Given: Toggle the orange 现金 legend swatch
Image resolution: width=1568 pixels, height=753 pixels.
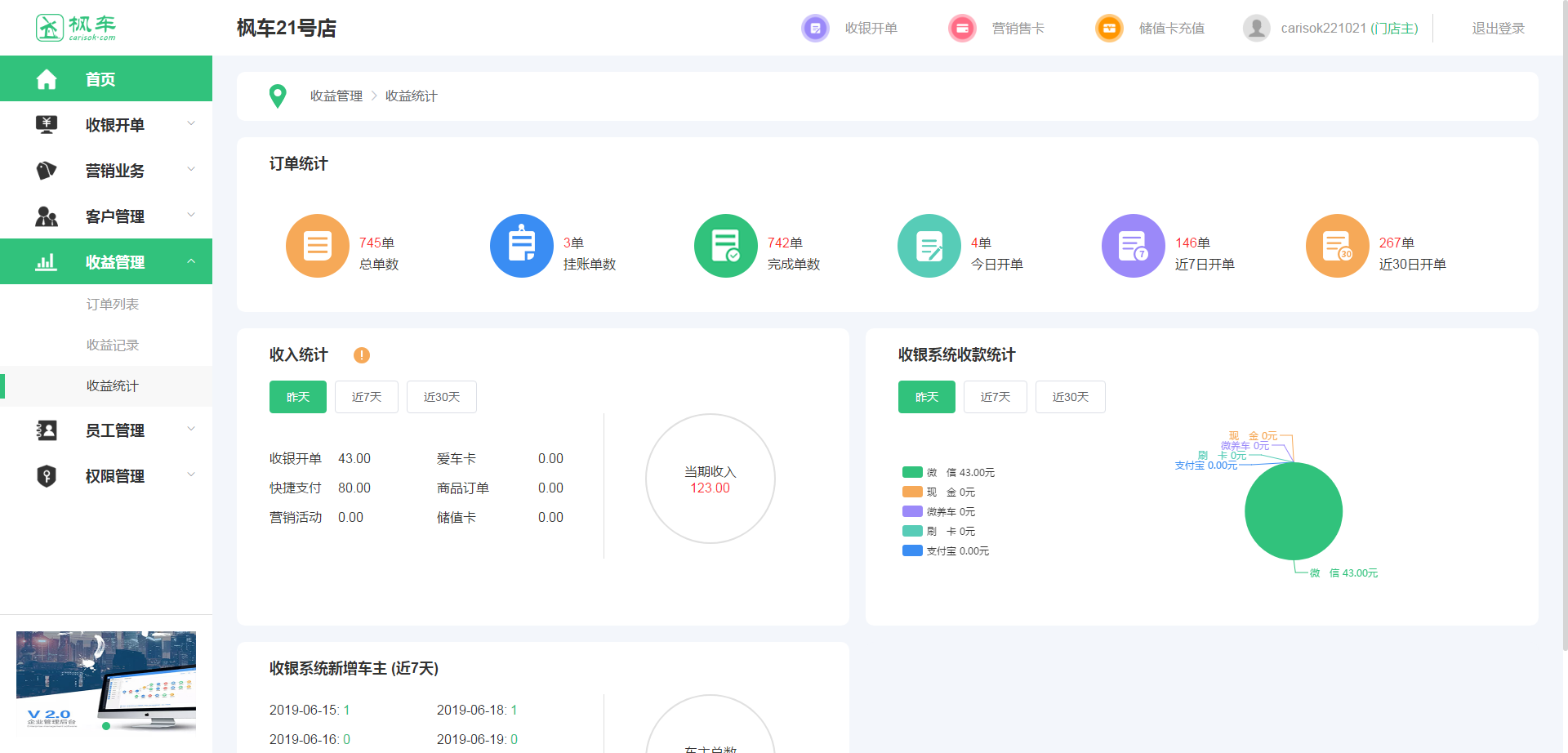Looking at the screenshot, I should 912,492.
